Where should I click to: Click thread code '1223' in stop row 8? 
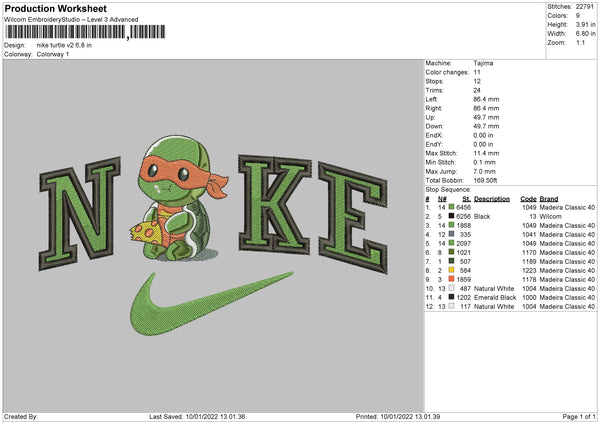coord(529,271)
